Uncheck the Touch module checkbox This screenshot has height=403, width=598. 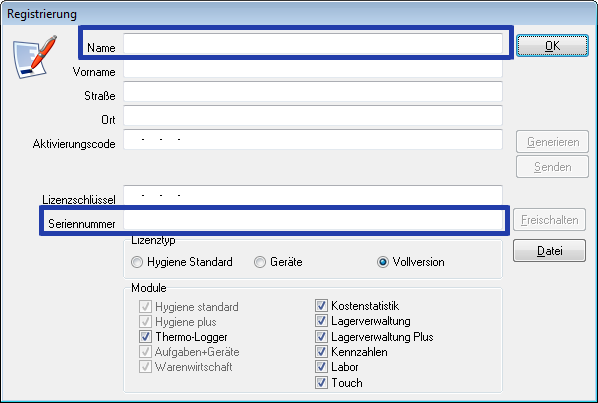(x=321, y=382)
